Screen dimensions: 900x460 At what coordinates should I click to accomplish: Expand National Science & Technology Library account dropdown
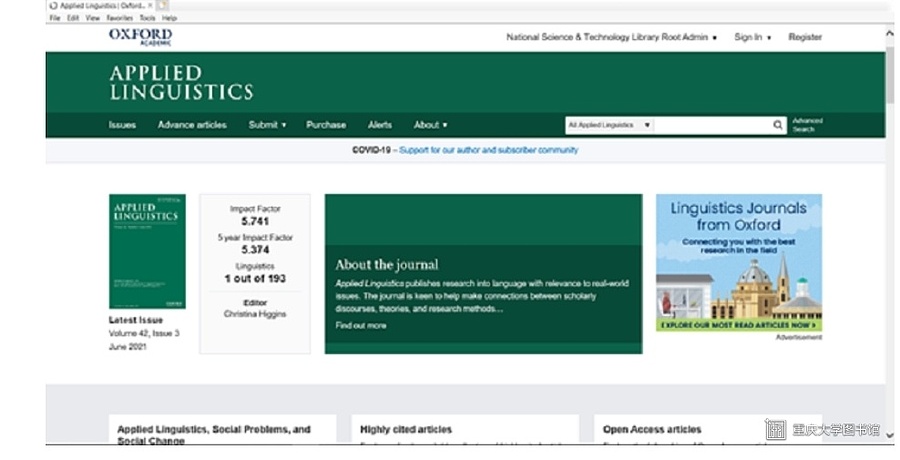tap(611, 37)
